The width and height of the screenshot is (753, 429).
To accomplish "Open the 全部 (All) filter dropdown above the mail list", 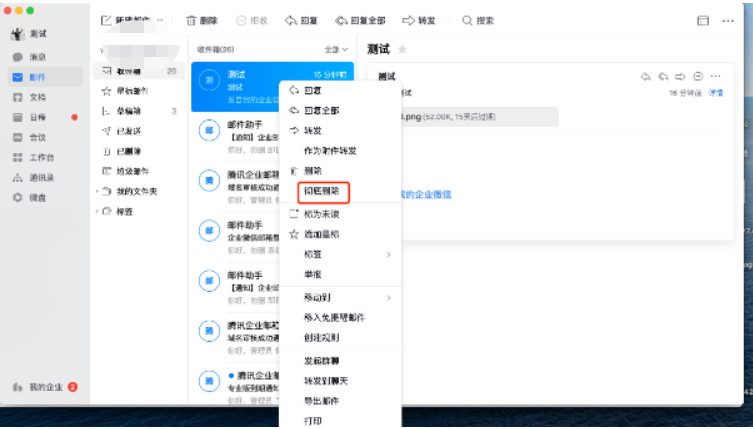I will tap(335, 48).
